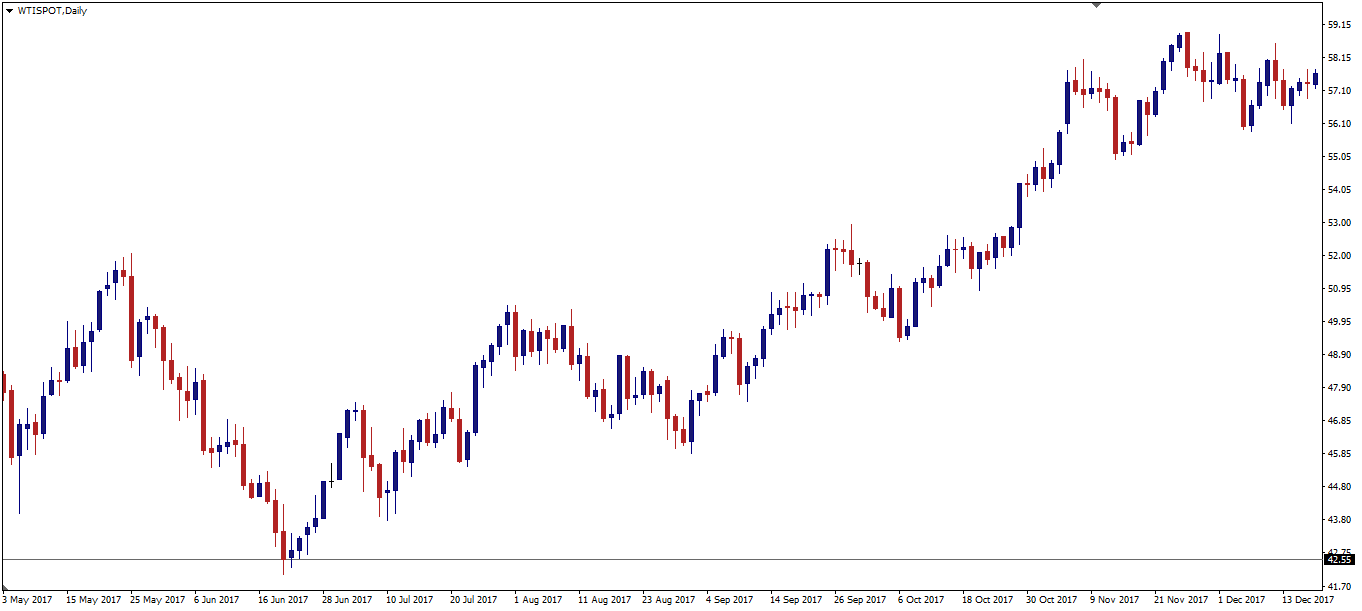Viewport: 1362px width, 611px height.
Task: Select the 6 Oct 2017 date label
Action: tap(922, 600)
